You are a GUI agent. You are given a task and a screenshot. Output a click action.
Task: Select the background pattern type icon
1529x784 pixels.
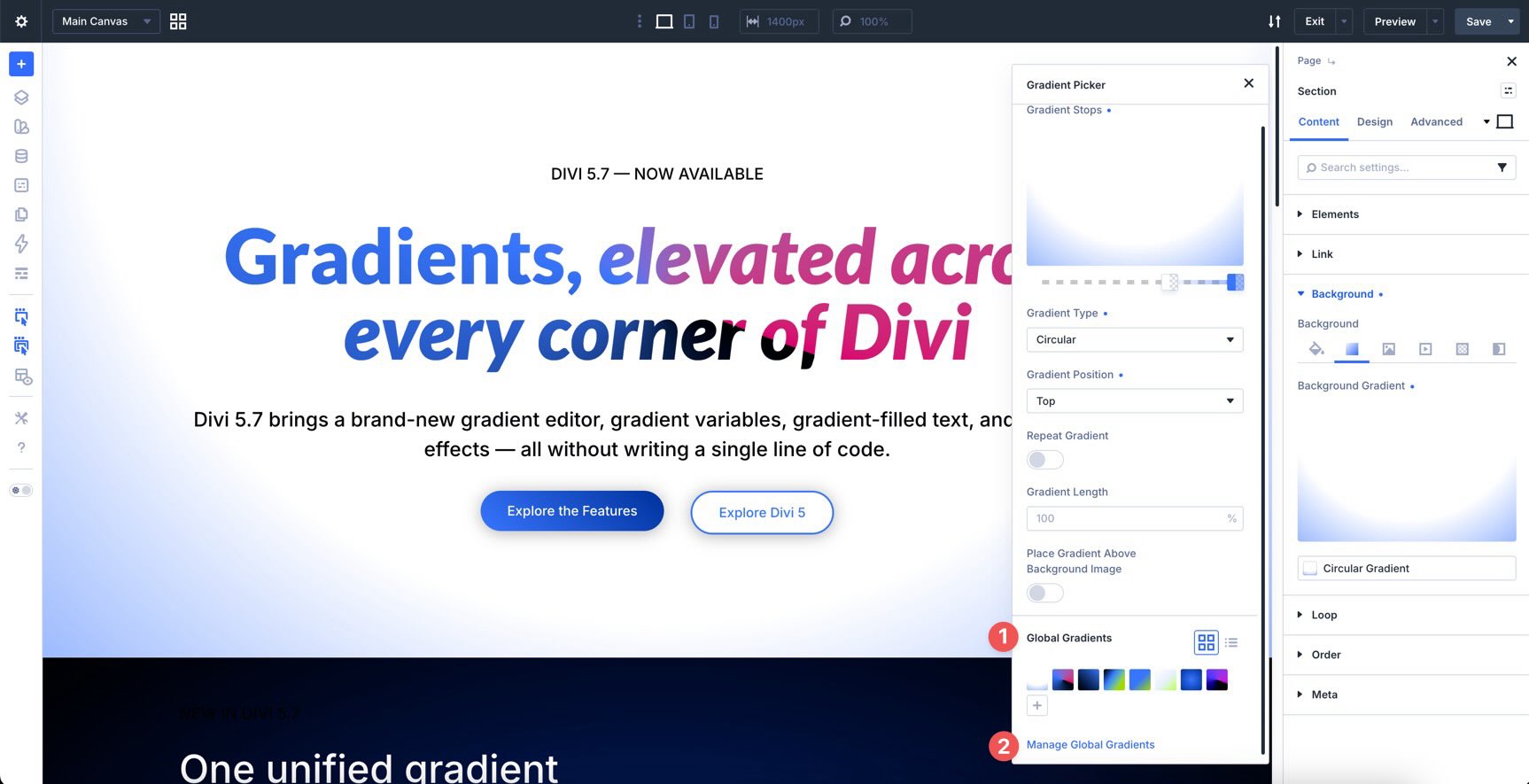pyautogui.click(x=1463, y=349)
